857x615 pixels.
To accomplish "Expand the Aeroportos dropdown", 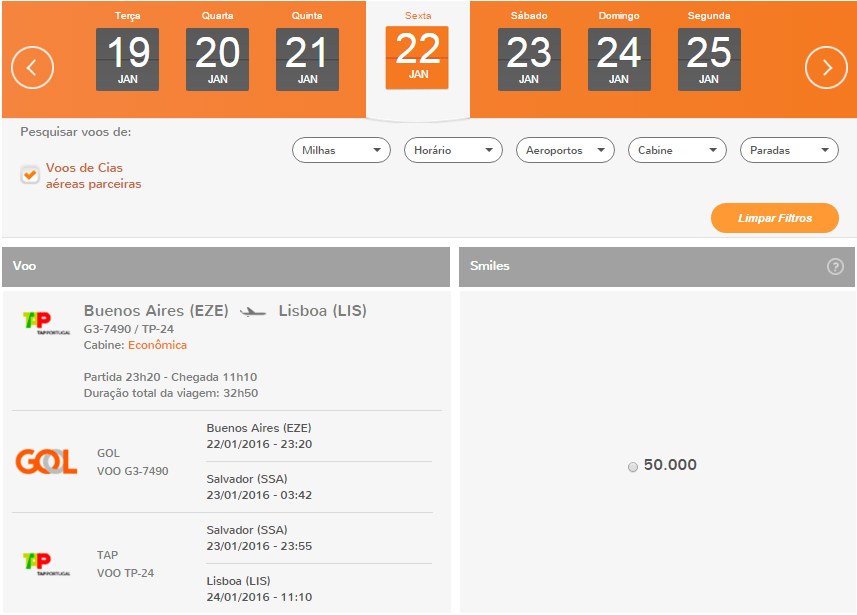I will click(565, 150).
